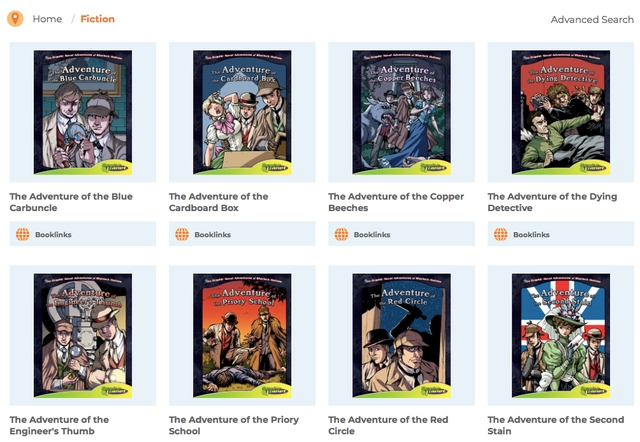
Task: Open the Priory School book cover
Action: pyautogui.click(x=242, y=335)
